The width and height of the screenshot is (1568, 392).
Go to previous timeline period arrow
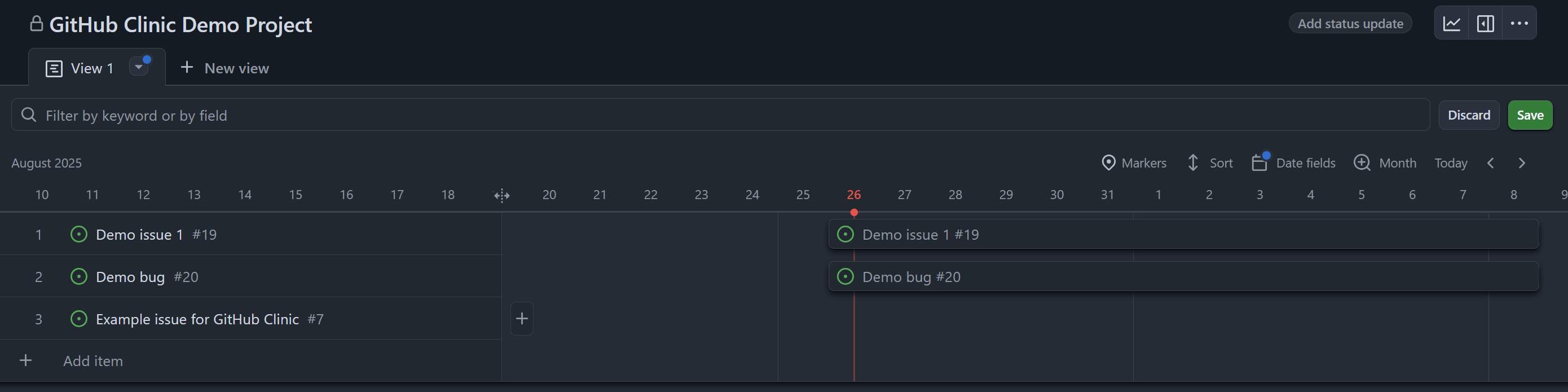click(1491, 163)
